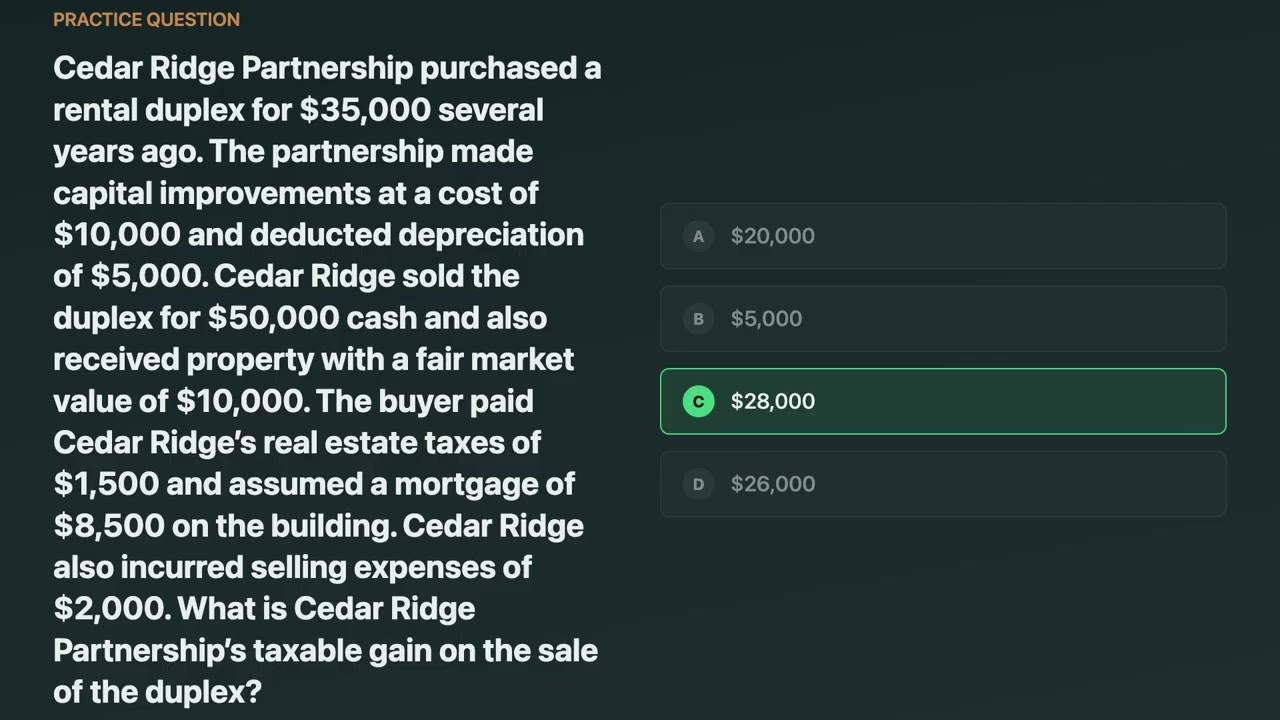Click the PRACTICE QUESTION header label
The image size is (1280, 720).
(146, 19)
